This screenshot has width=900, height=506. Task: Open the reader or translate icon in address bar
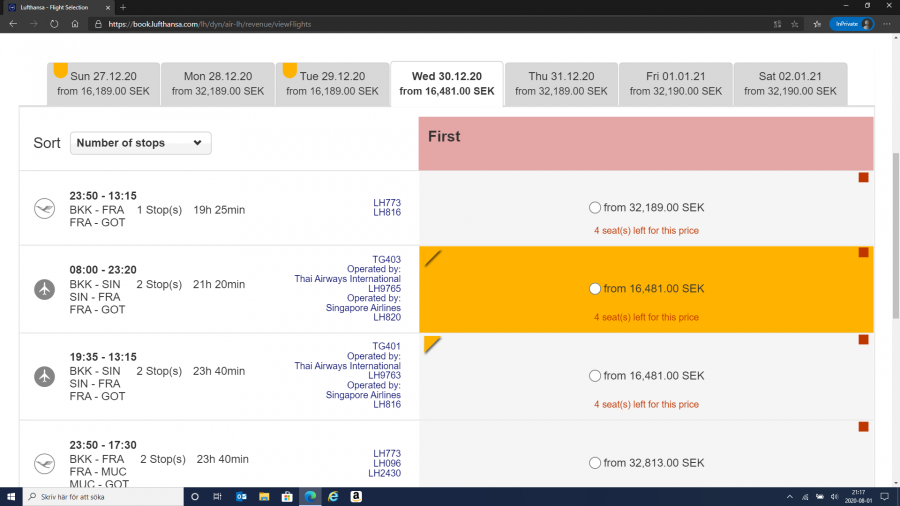tap(777, 24)
